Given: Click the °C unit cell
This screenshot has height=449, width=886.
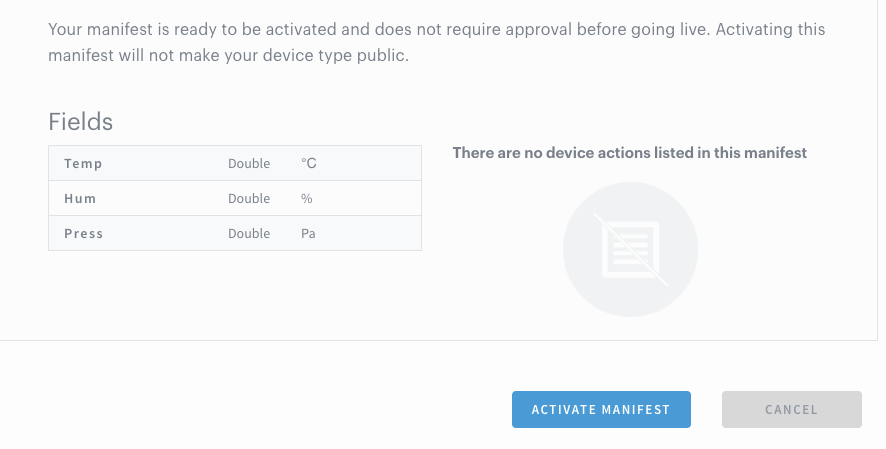Looking at the screenshot, I should [x=309, y=163].
